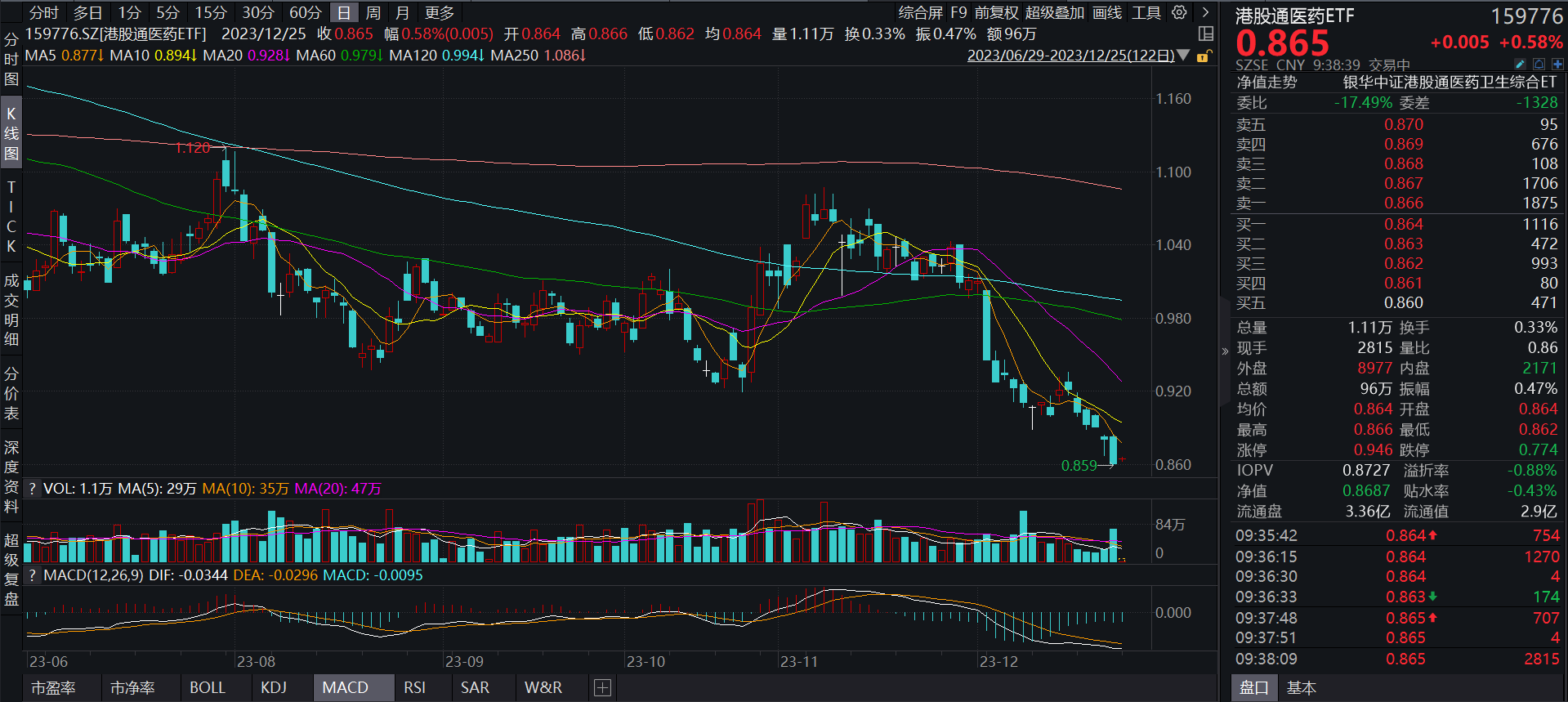1568x702 pixels.
Task: Open the 深度资料 side tab
Action: tap(11, 477)
